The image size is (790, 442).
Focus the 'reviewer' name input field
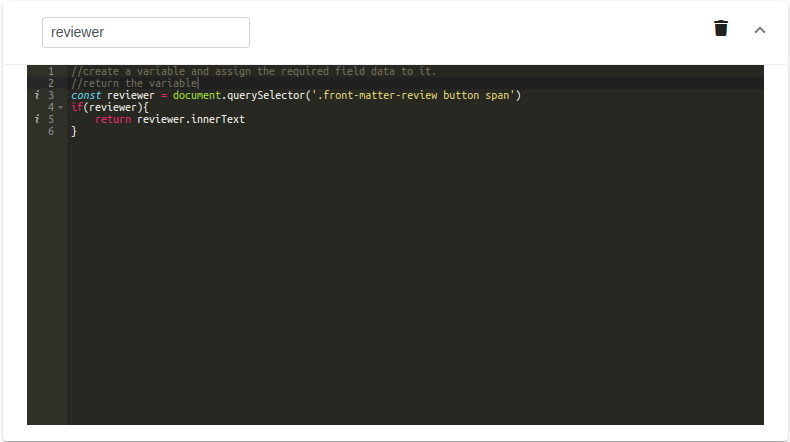pos(146,32)
